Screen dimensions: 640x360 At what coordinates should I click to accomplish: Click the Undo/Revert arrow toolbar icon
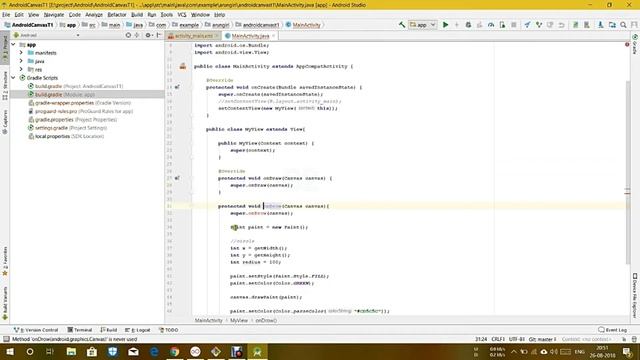562,25
